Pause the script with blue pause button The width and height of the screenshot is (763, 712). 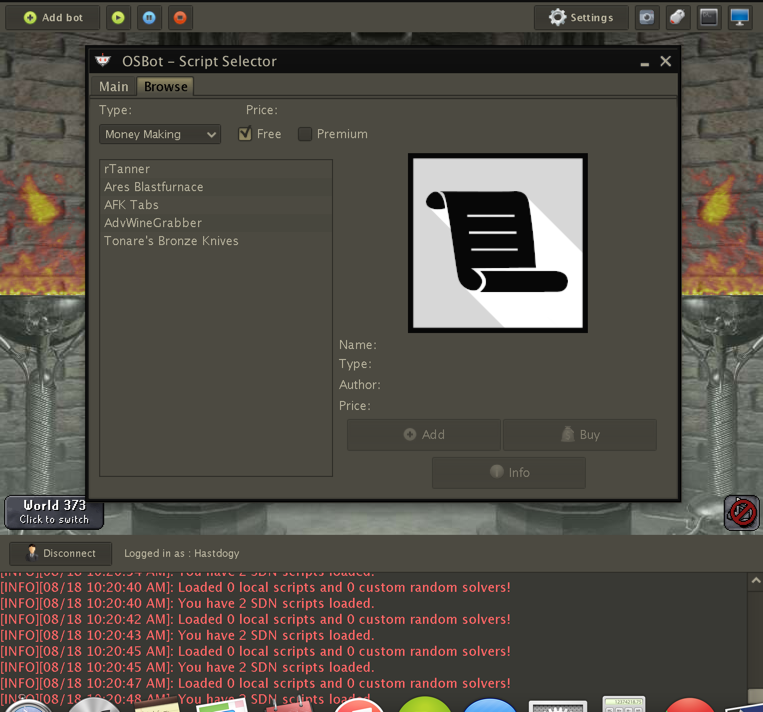point(149,18)
